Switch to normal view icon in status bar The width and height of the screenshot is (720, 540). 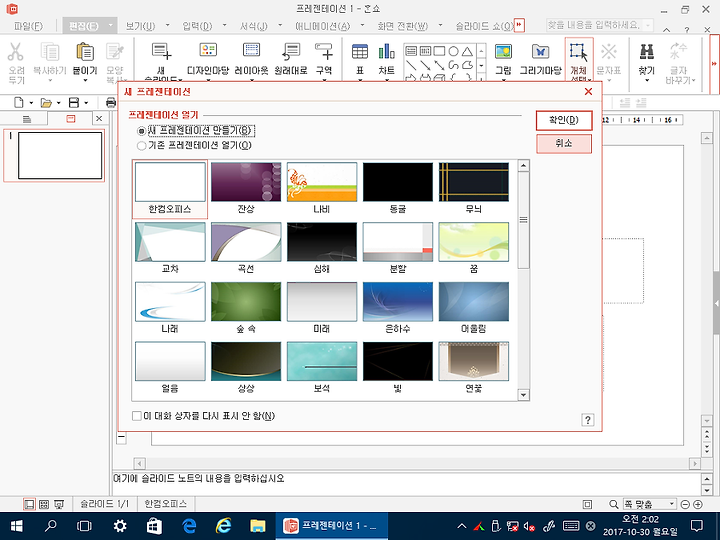click(29, 504)
